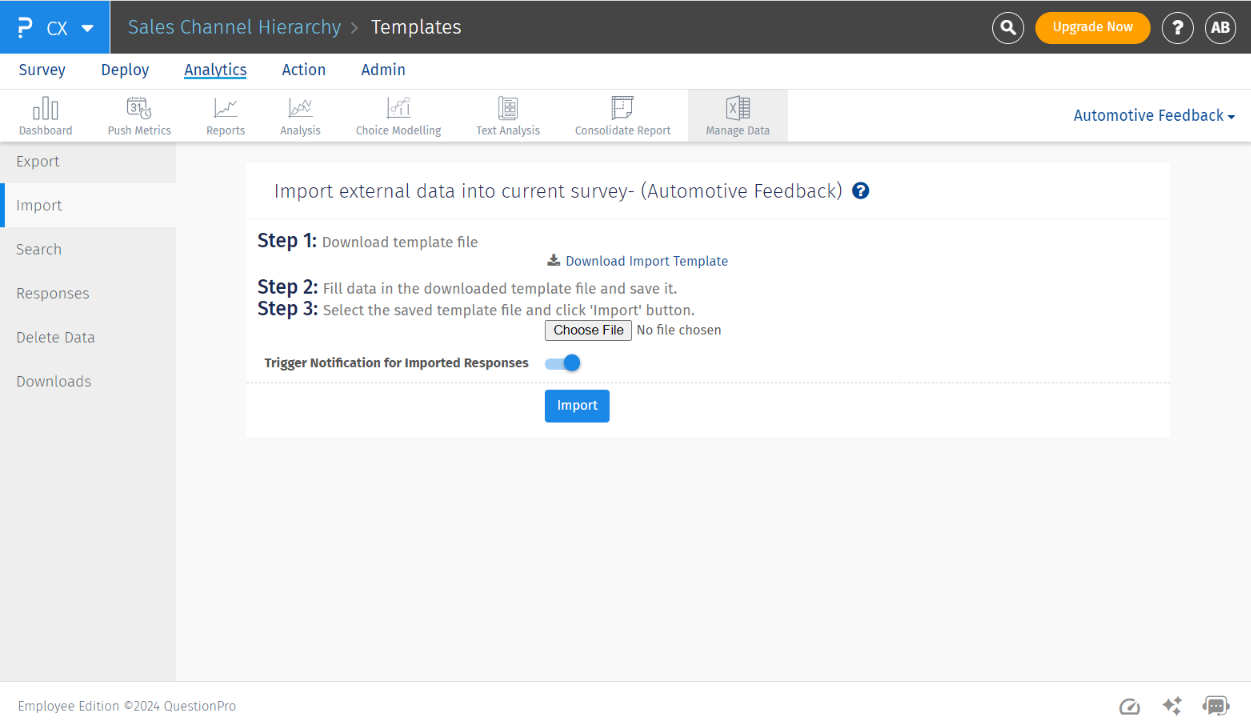Disable Trigger Notification for Imported Responses
1251x728 pixels.
tap(563, 363)
